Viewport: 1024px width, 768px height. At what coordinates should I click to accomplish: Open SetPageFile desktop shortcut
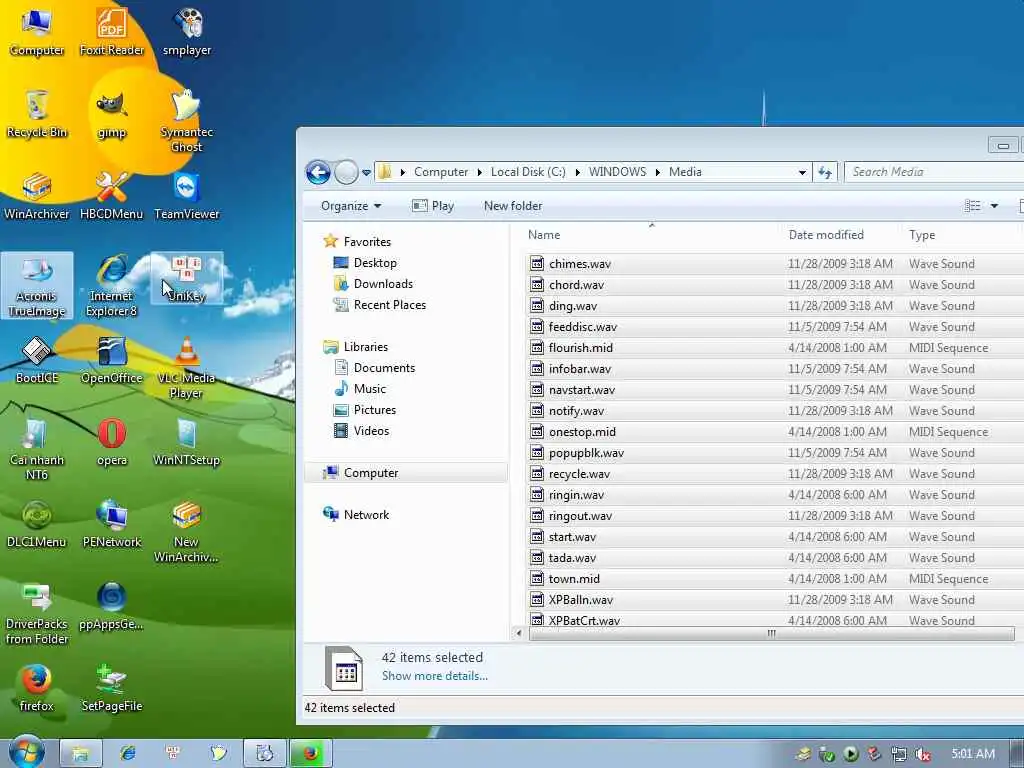[x=112, y=688]
